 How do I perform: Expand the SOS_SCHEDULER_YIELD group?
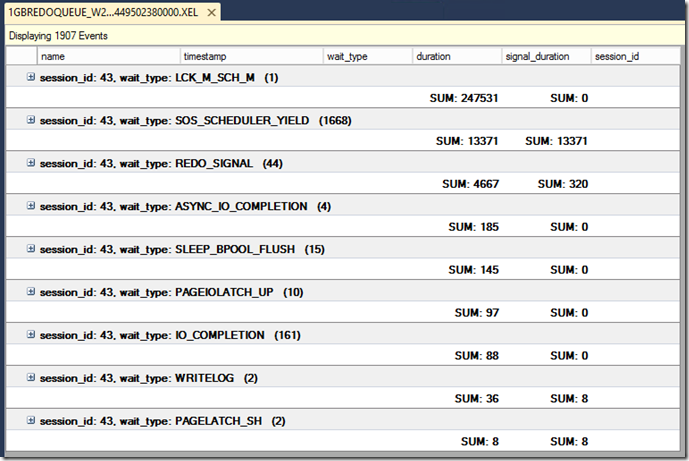[30, 120]
